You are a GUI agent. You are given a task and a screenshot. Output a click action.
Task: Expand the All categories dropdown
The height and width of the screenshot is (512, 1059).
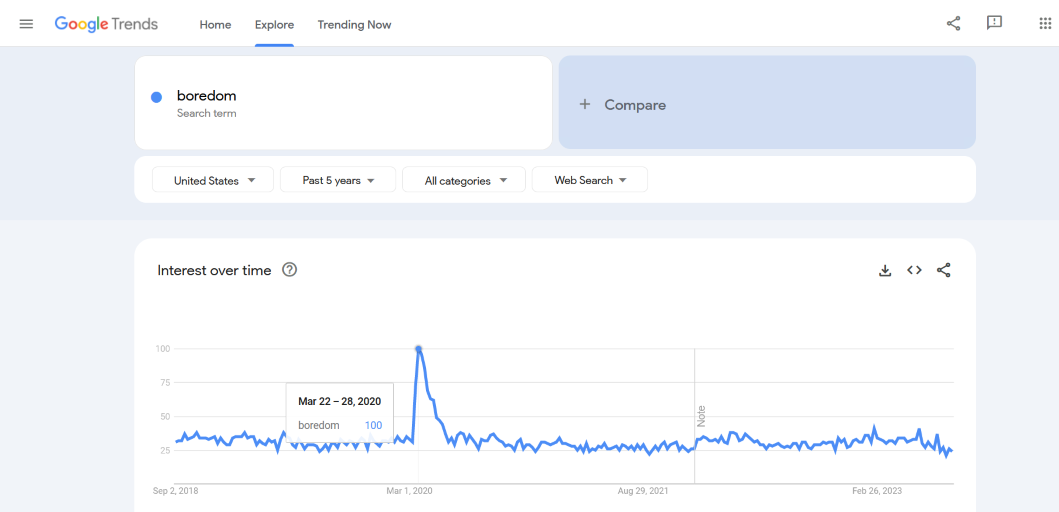coord(464,180)
